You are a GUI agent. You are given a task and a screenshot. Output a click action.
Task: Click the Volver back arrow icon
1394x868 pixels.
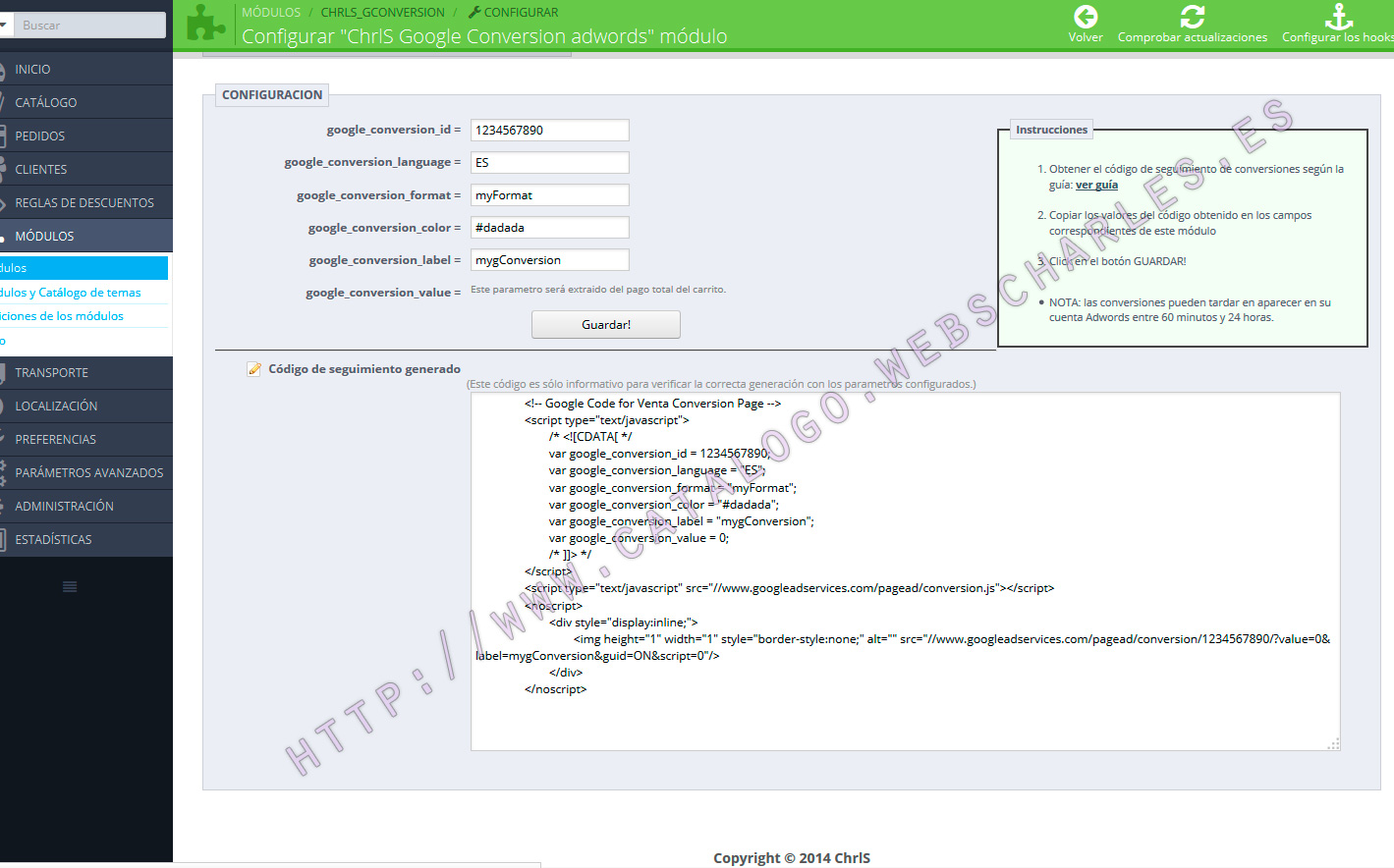pos(1086,17)
